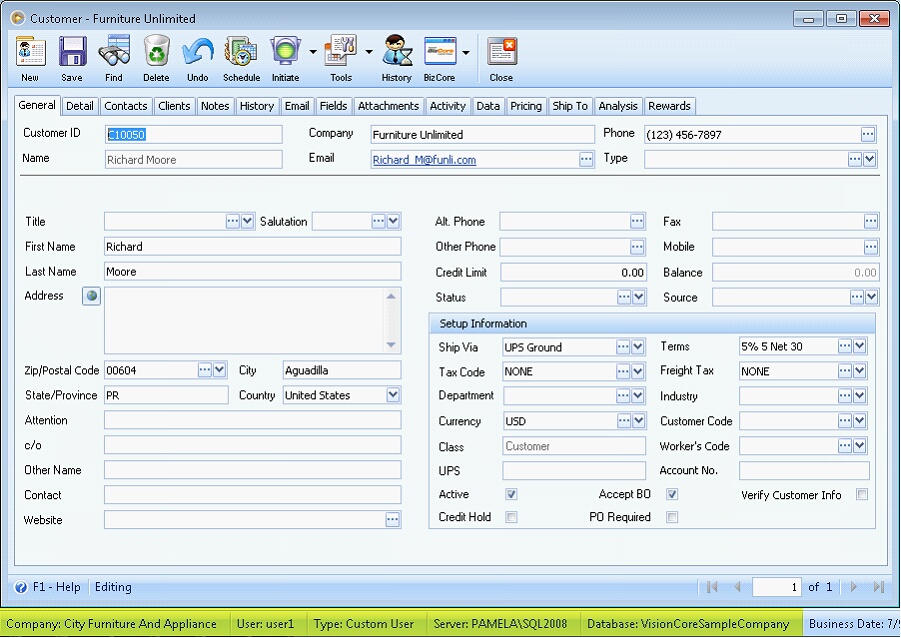The image size is (901, 638).
Task: Enable the PO Required checkbox
Action: [x=672, y=517]
